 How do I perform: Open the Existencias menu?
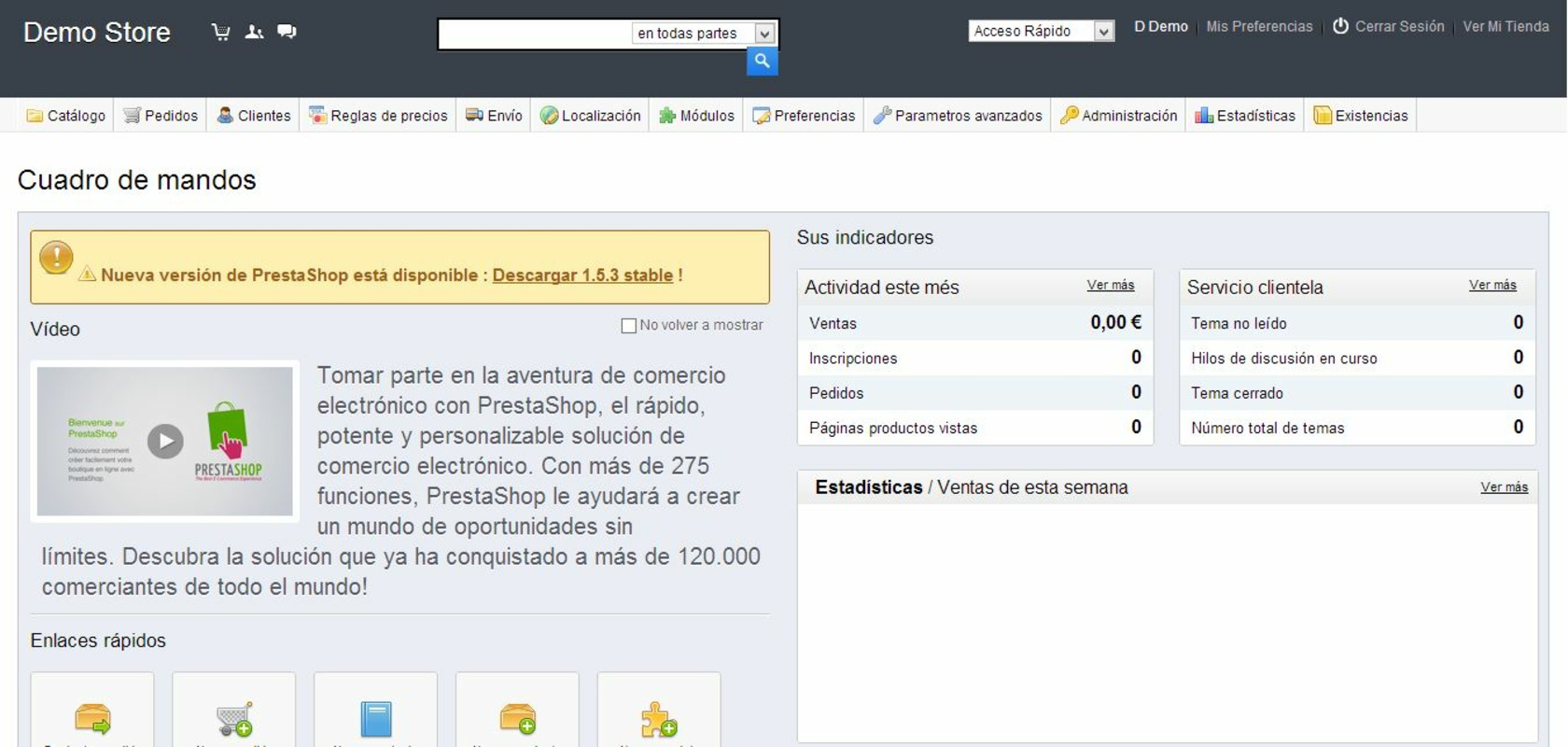point(1361,116)
